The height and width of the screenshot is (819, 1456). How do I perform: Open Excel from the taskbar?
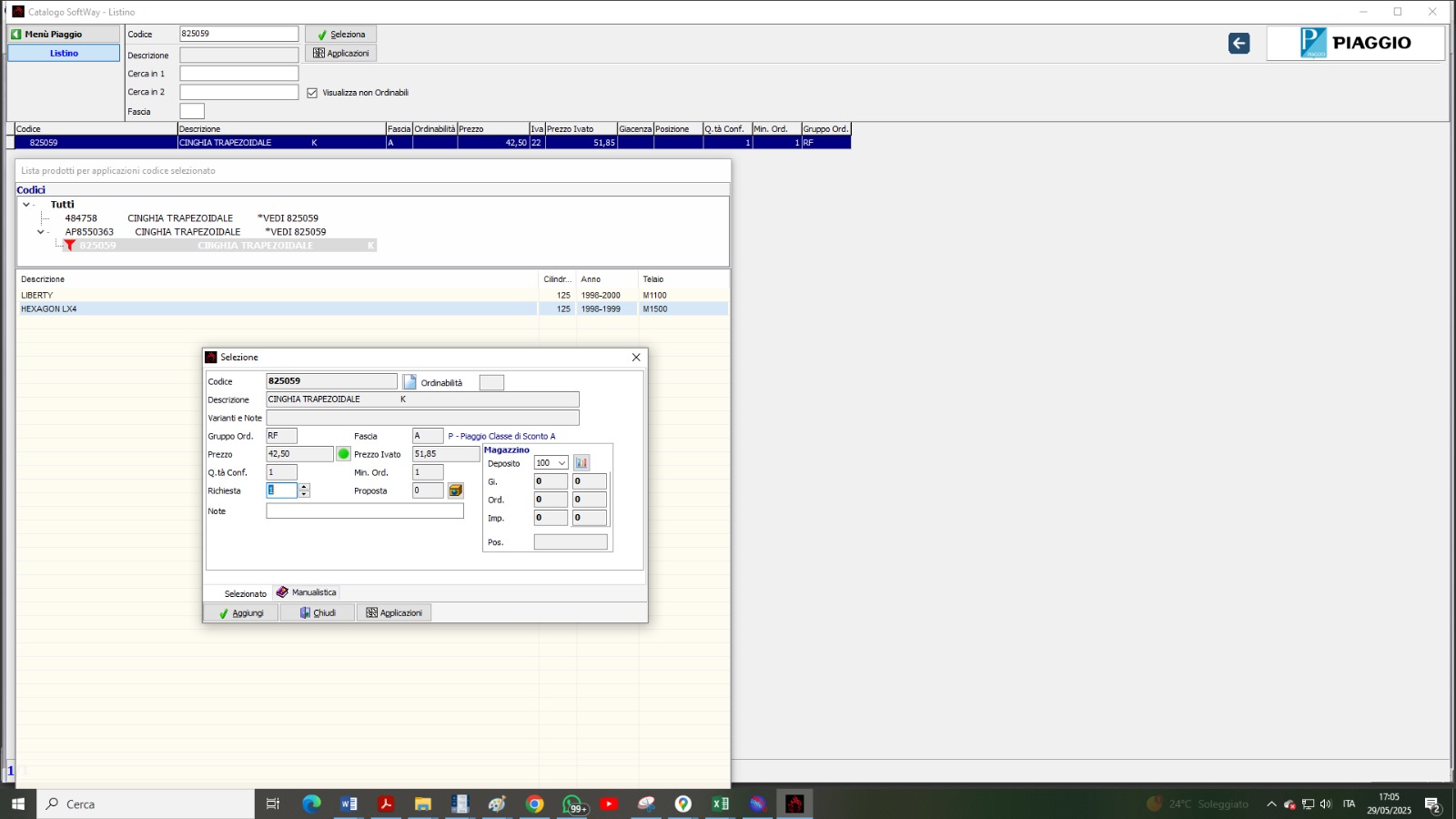[720, 804]
